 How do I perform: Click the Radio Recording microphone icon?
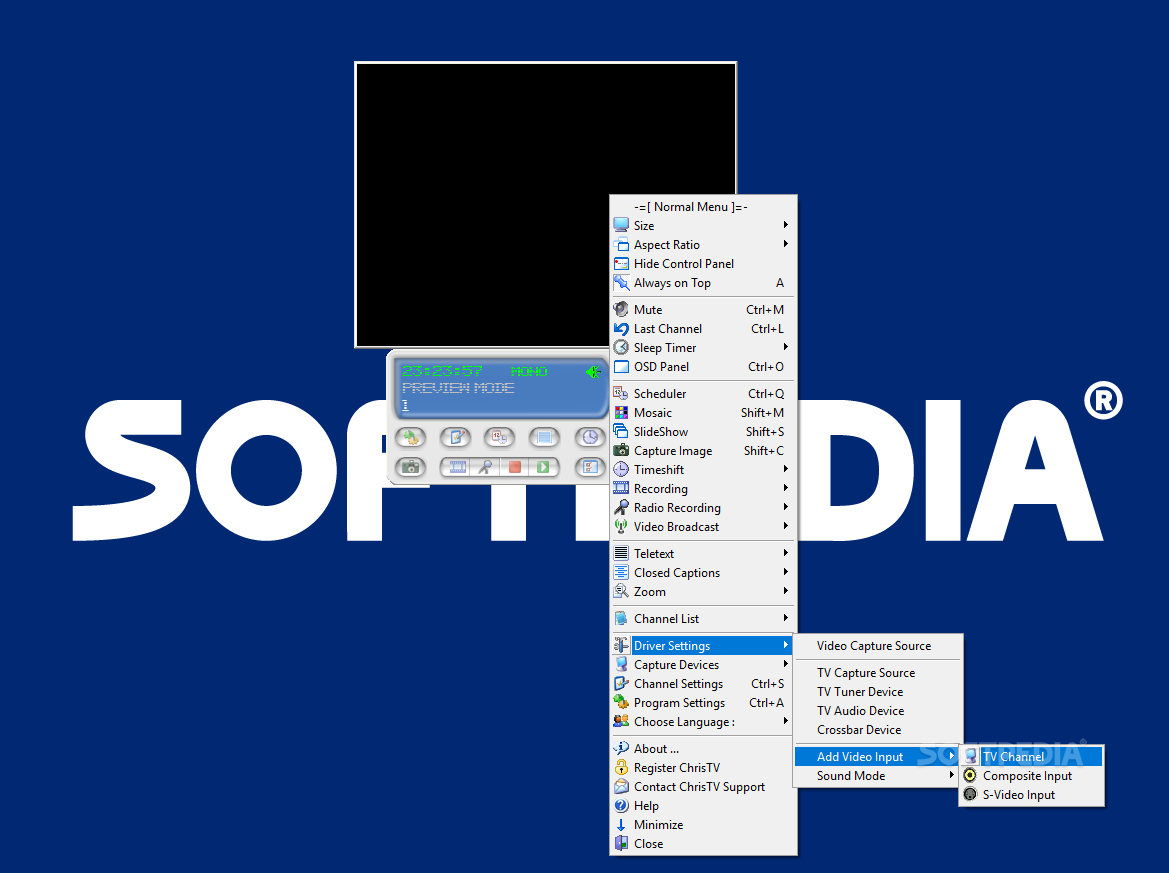point(621,508)
